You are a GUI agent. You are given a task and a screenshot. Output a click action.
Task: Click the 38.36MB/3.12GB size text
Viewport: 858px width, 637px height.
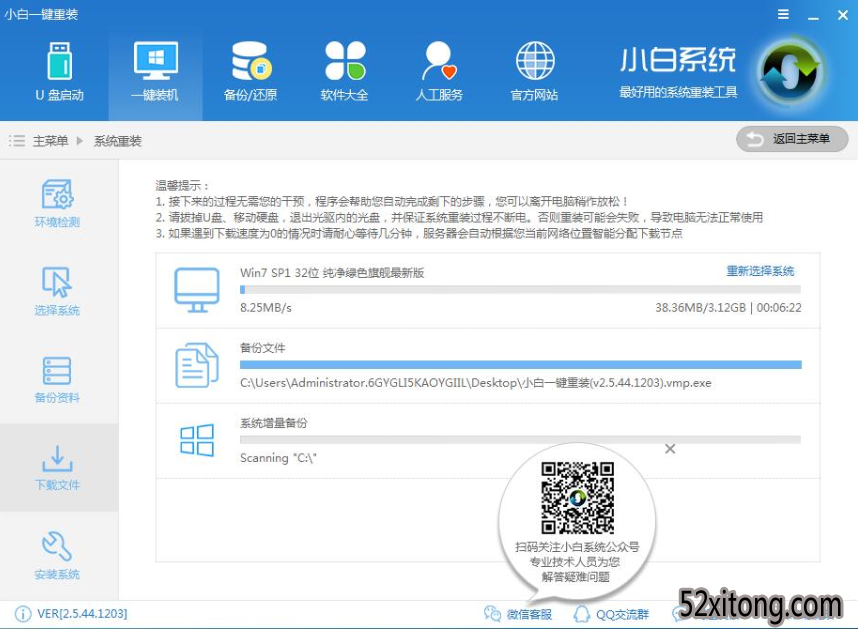(700, 308)
